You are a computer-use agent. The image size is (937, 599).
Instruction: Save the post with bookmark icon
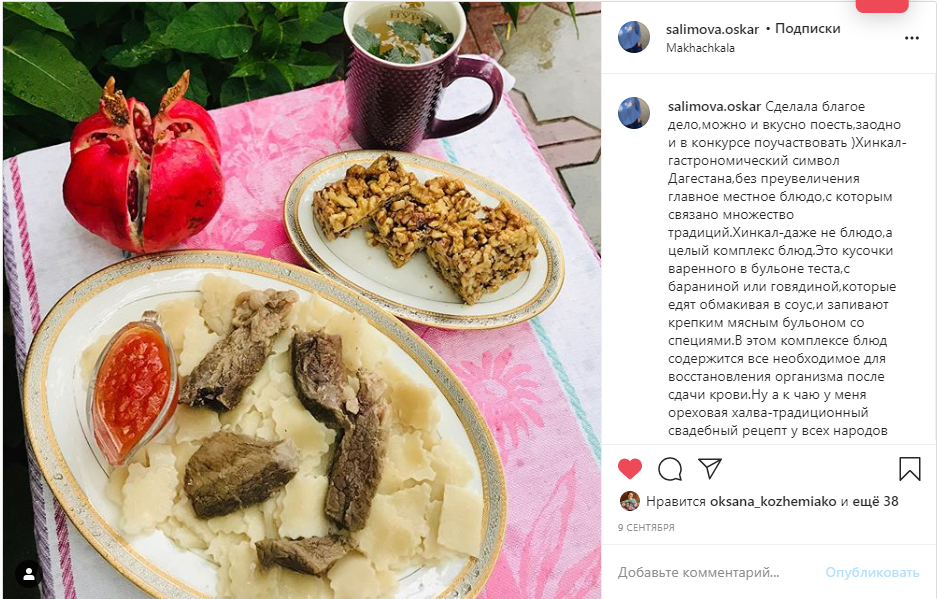click(x=910, y=469)
